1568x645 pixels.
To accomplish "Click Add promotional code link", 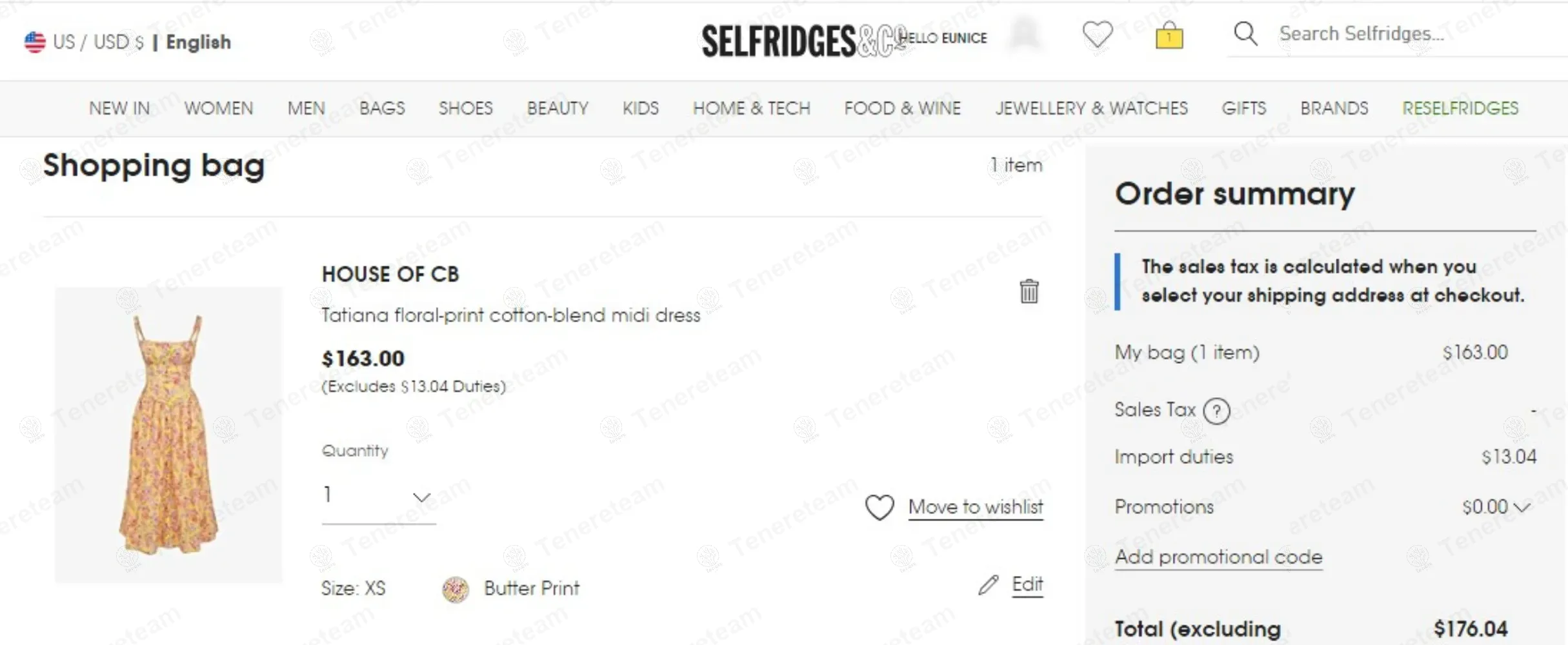I will 1218,557.
